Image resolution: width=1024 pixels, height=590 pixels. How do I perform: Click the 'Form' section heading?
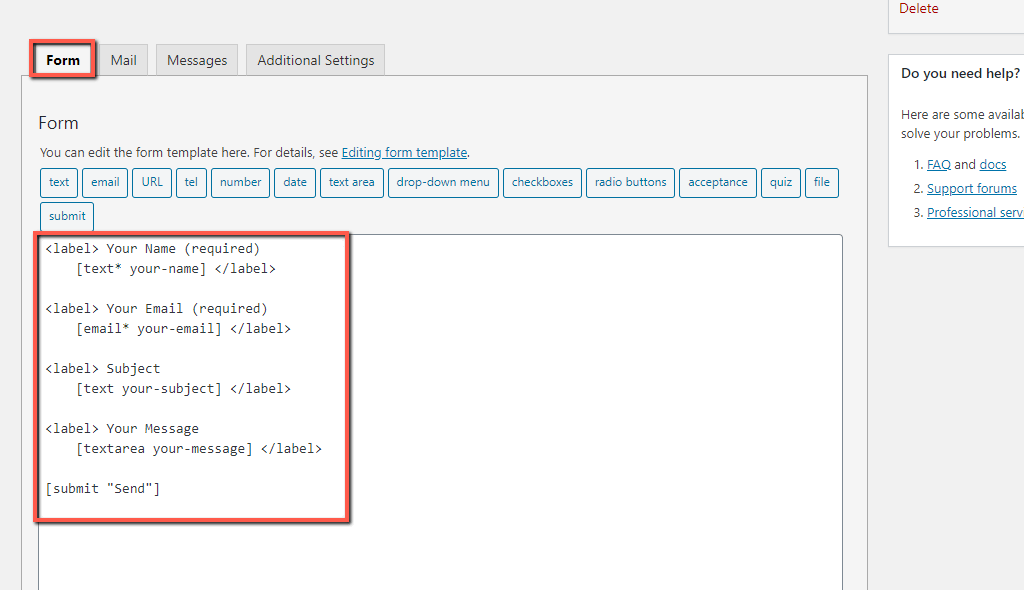58,123
